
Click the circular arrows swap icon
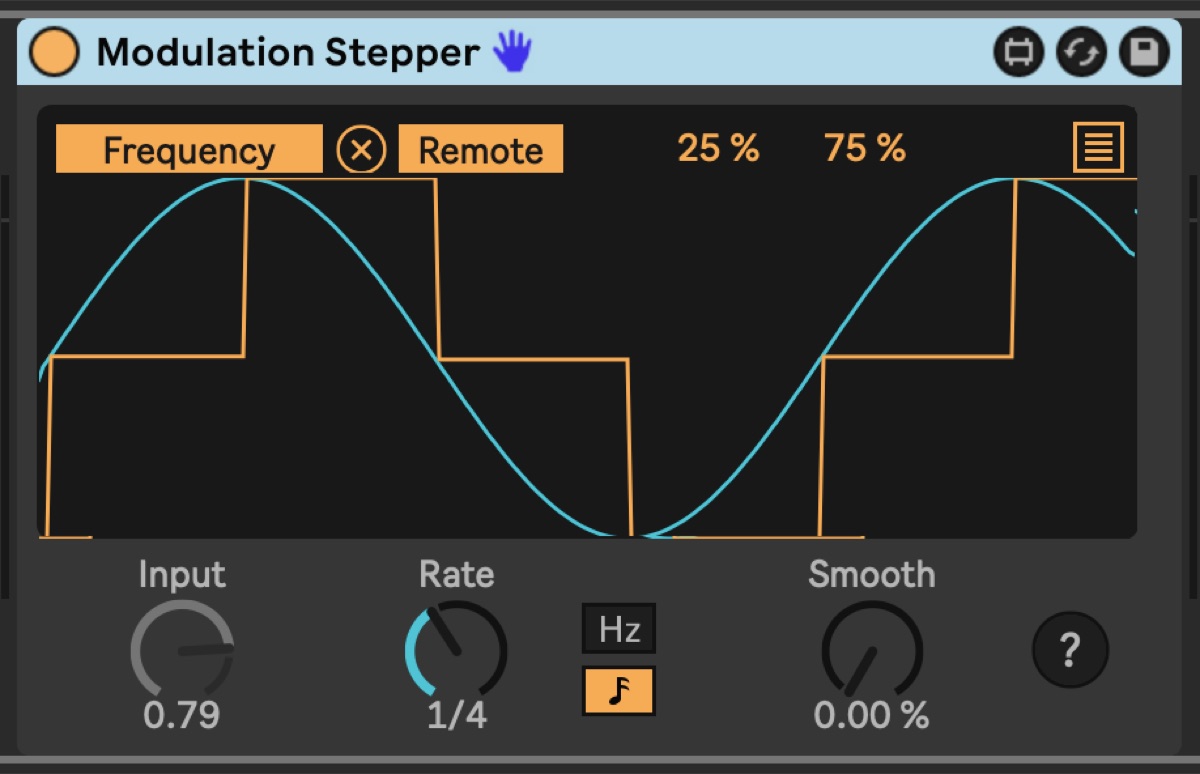click(1082, 53)
